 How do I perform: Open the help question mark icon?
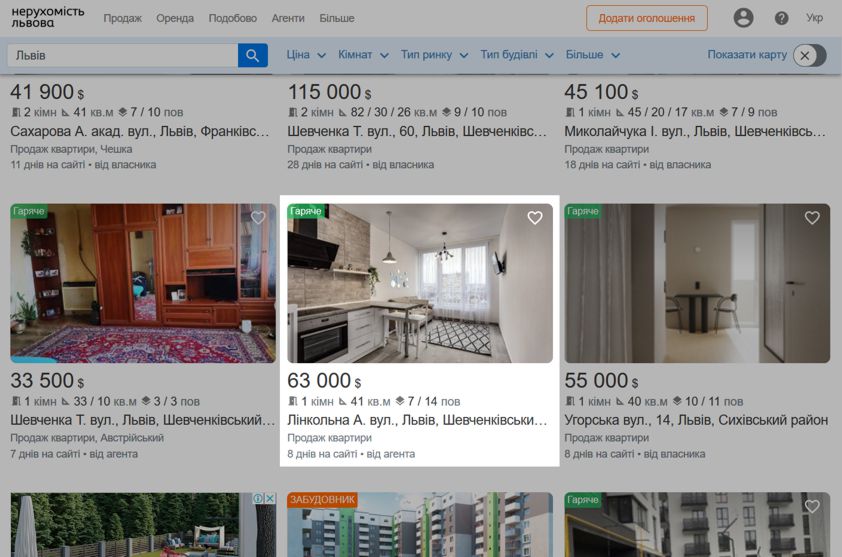click(x=781, y=18)
